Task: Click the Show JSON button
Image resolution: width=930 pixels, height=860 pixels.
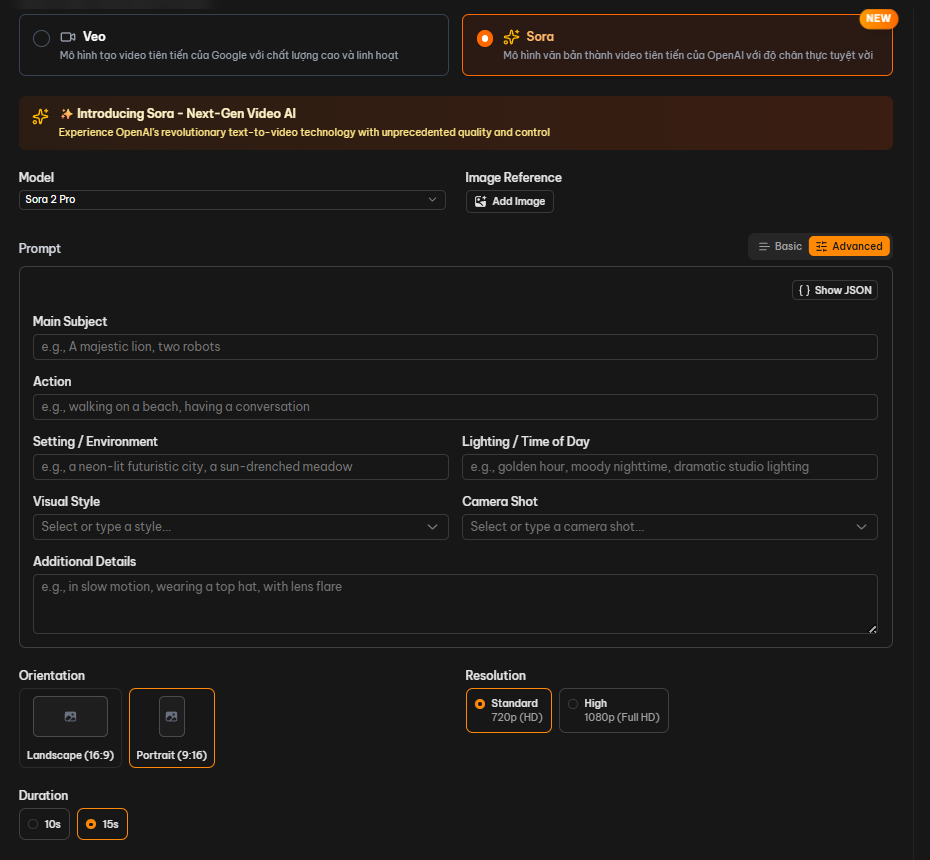Action: tap(835, 290)
